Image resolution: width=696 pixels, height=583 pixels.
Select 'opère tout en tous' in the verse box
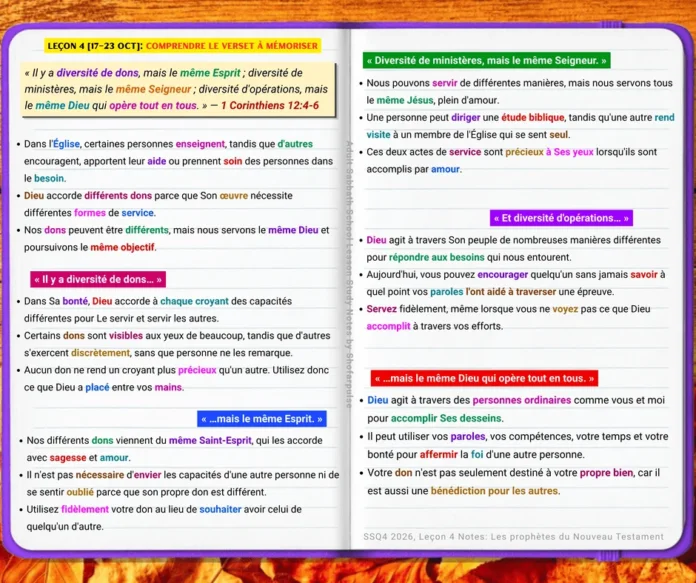tap(153, 105)
